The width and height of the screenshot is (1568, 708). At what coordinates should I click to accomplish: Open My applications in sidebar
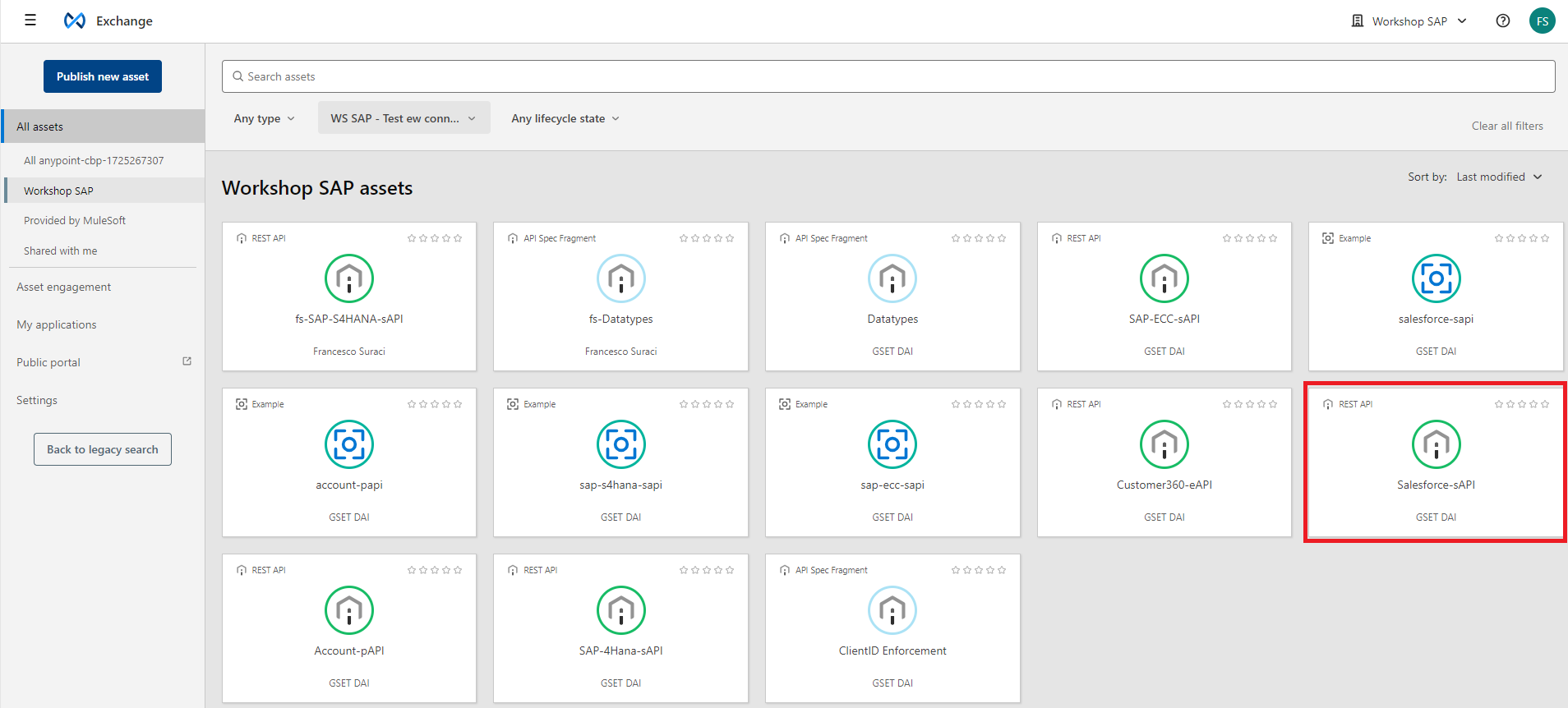click(56, 324)
